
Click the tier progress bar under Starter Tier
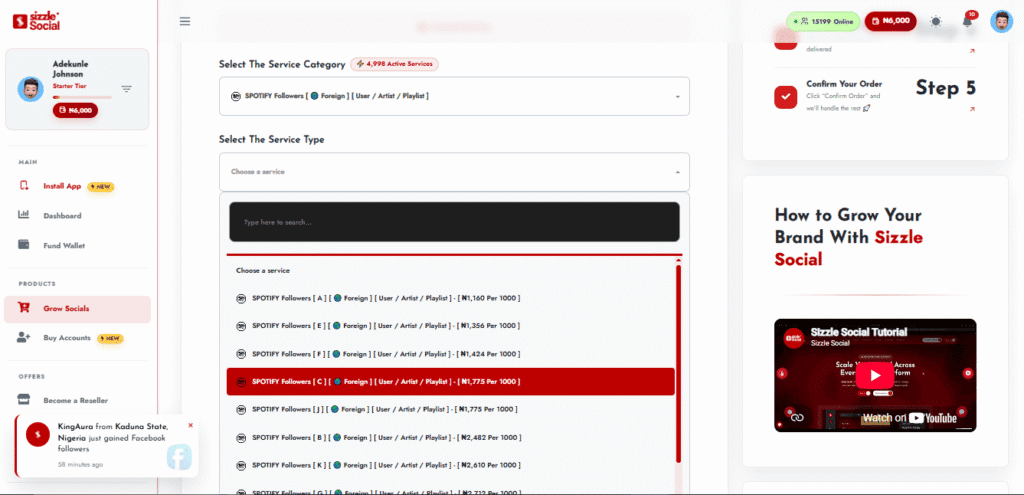point(82,97)
